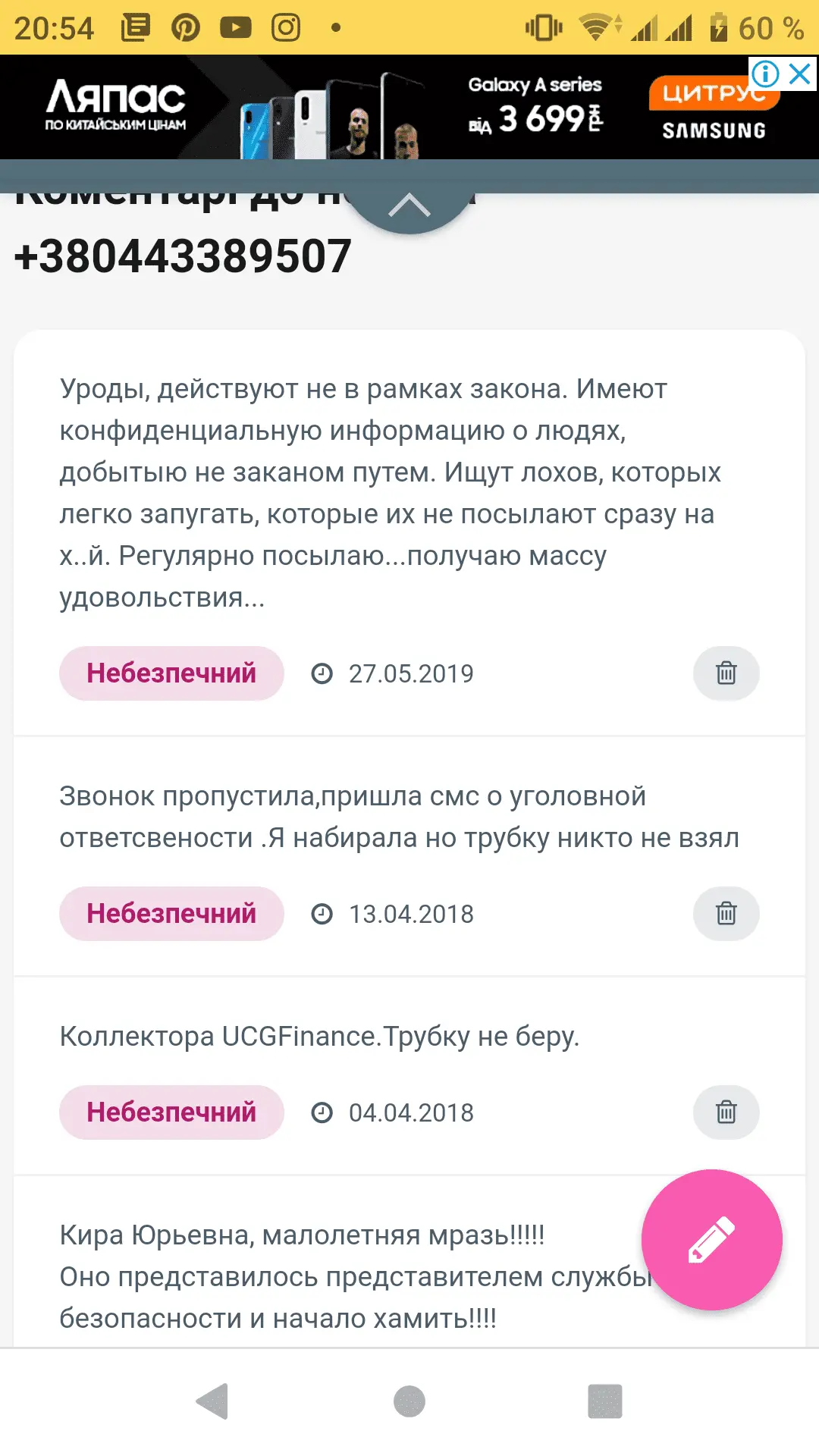The image size is (819, 1456).
Task: Select the phone number +380443389507 heading
Action: (183, 256)
